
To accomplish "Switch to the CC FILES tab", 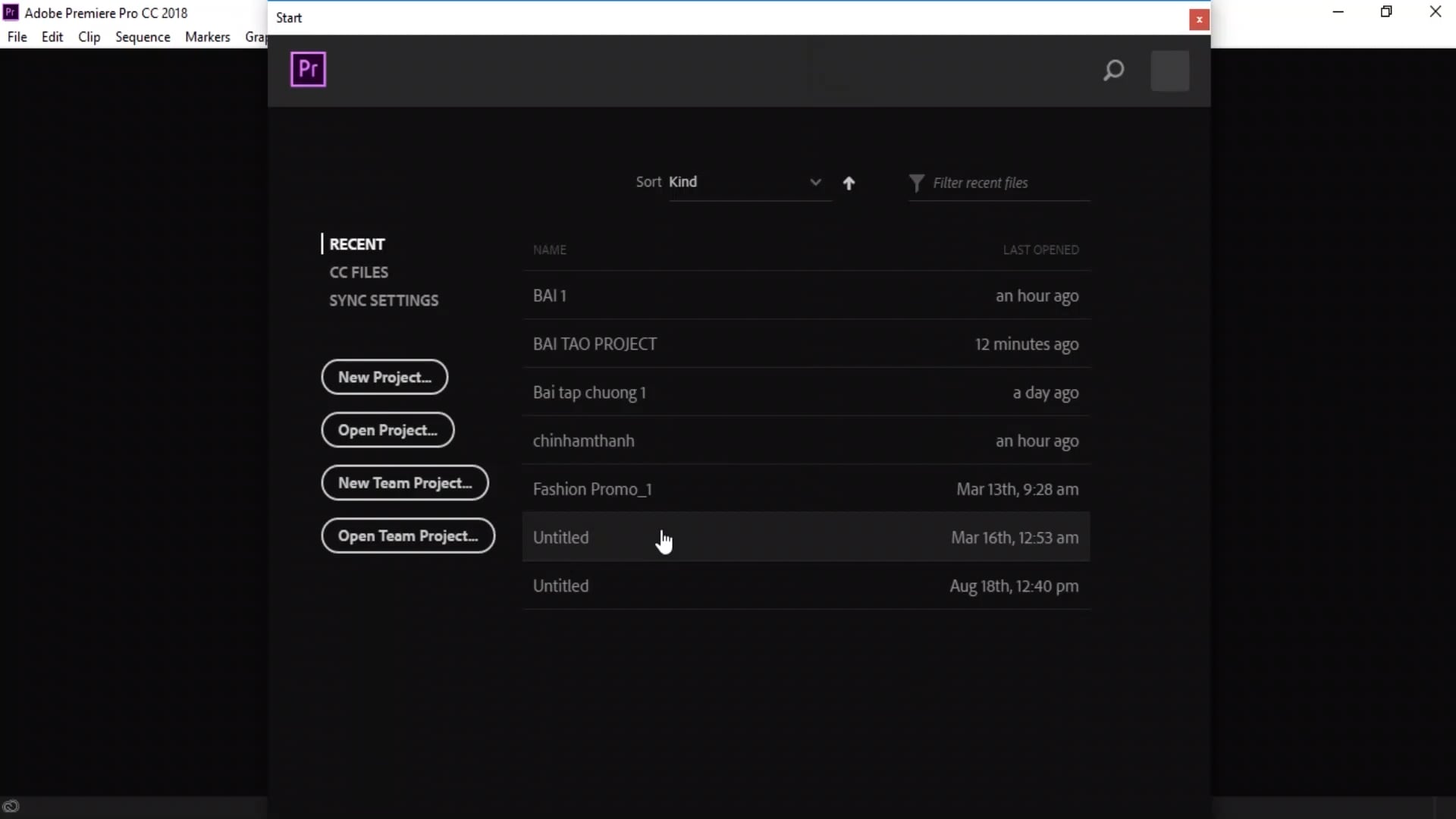I will (359, 272).
